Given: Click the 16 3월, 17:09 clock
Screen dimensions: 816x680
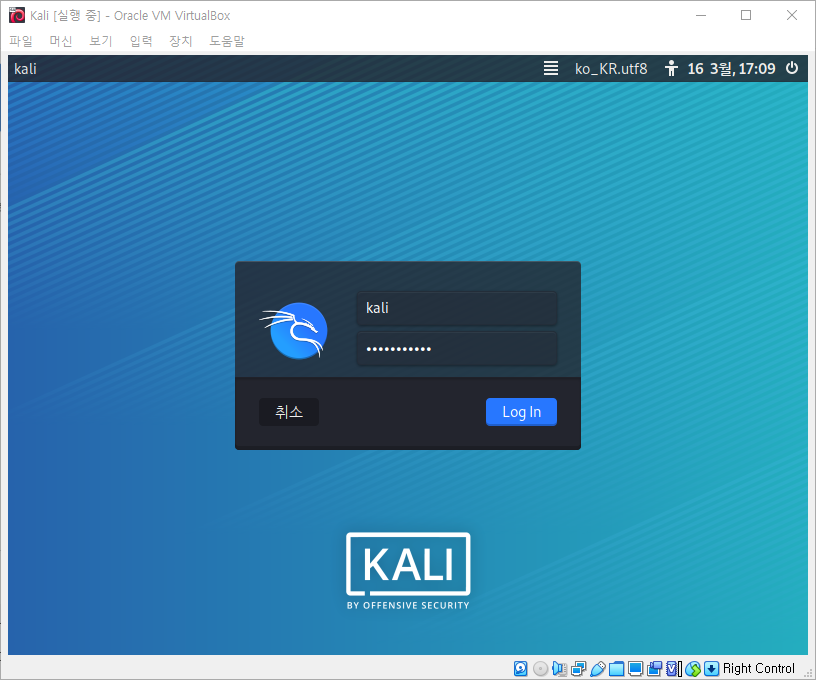Looking at the screenshot, I should tap(731, 69).
